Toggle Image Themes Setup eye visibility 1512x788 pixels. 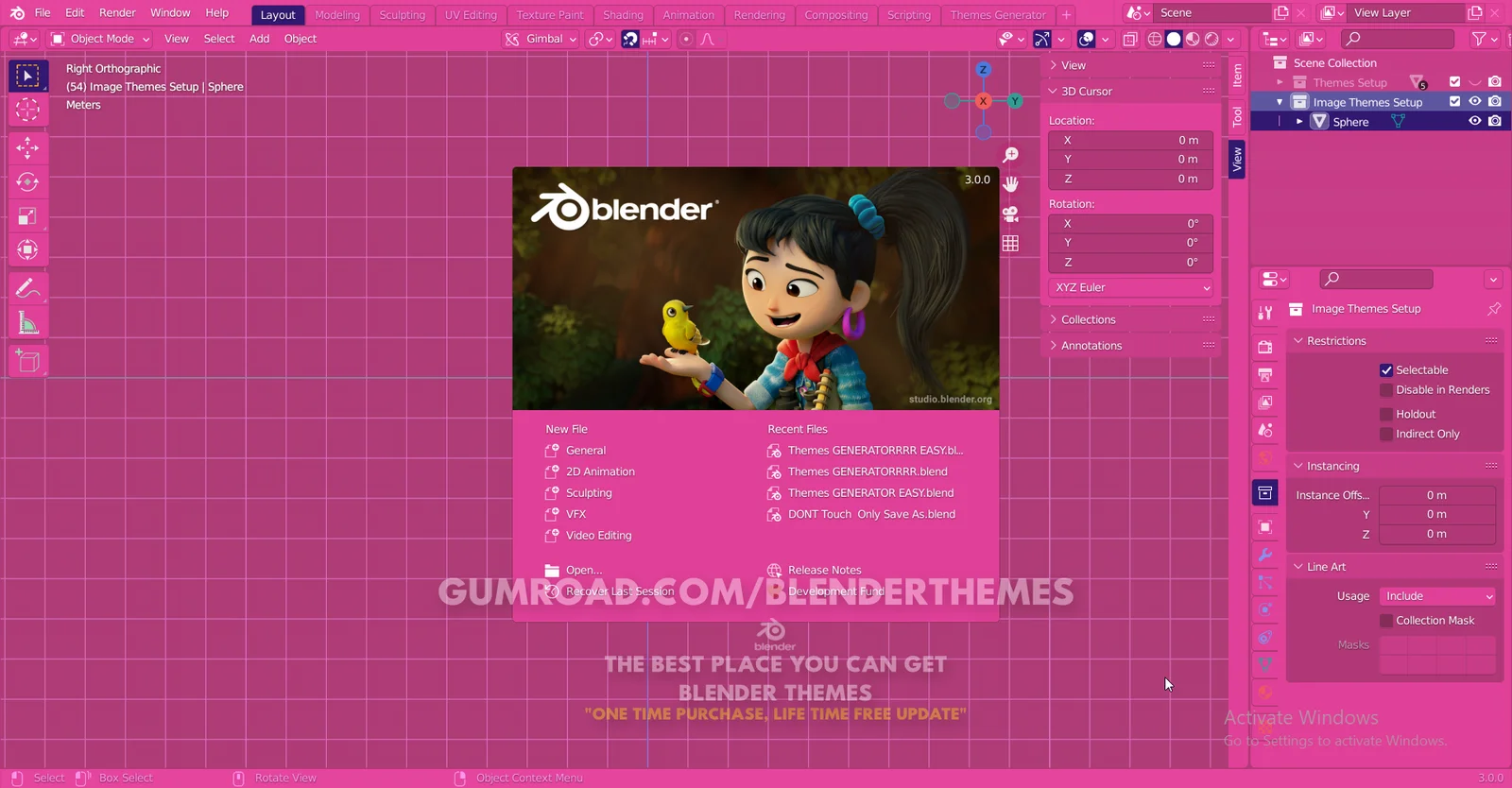pyautogui.click(x=1474, y=102)
